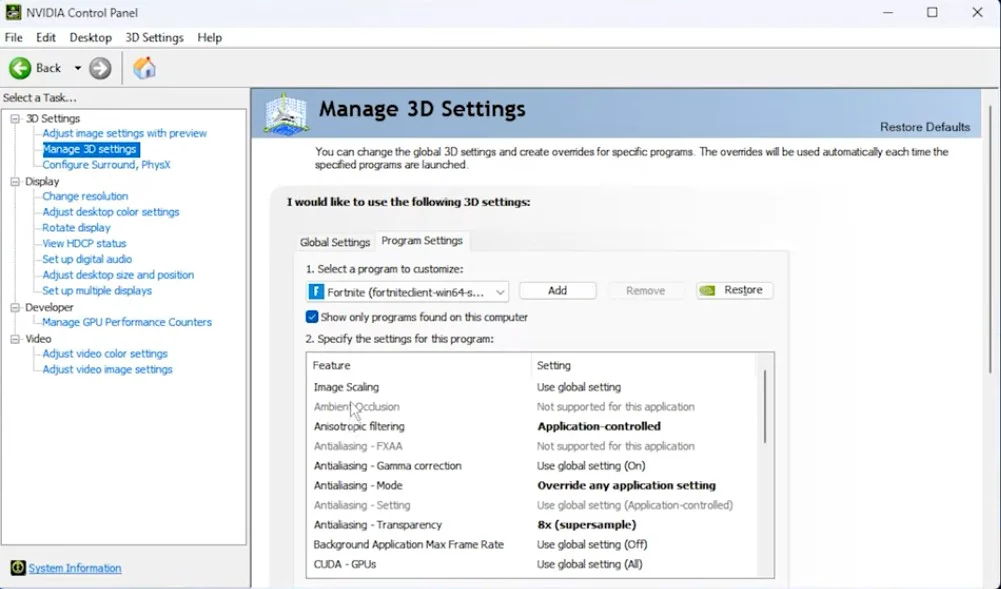Click the System Information icon
The height and width of the screenshot is (589, 1001).
tap(18, 568)
